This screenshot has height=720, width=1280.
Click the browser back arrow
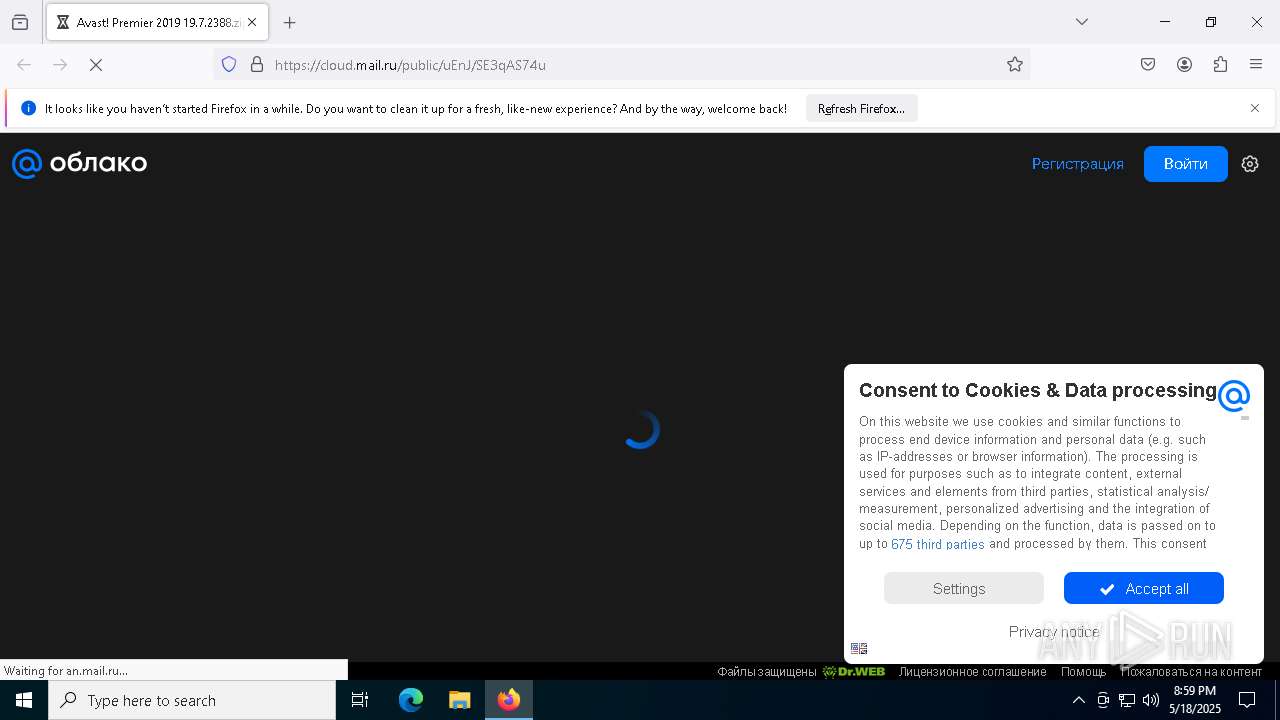tap(24, 65)
